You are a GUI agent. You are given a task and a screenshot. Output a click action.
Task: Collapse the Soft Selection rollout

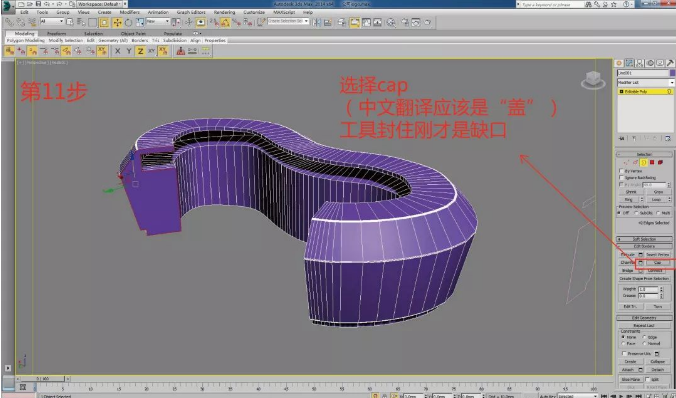point(644,239)
